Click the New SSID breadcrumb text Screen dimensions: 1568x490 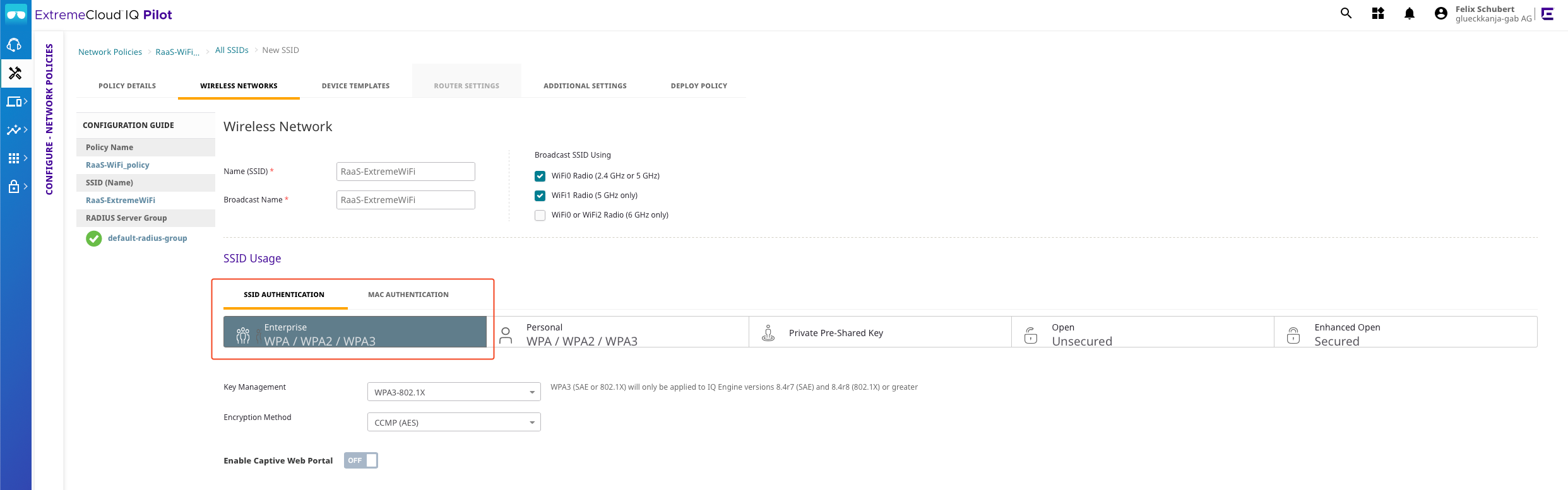click(x=280, y=50)
